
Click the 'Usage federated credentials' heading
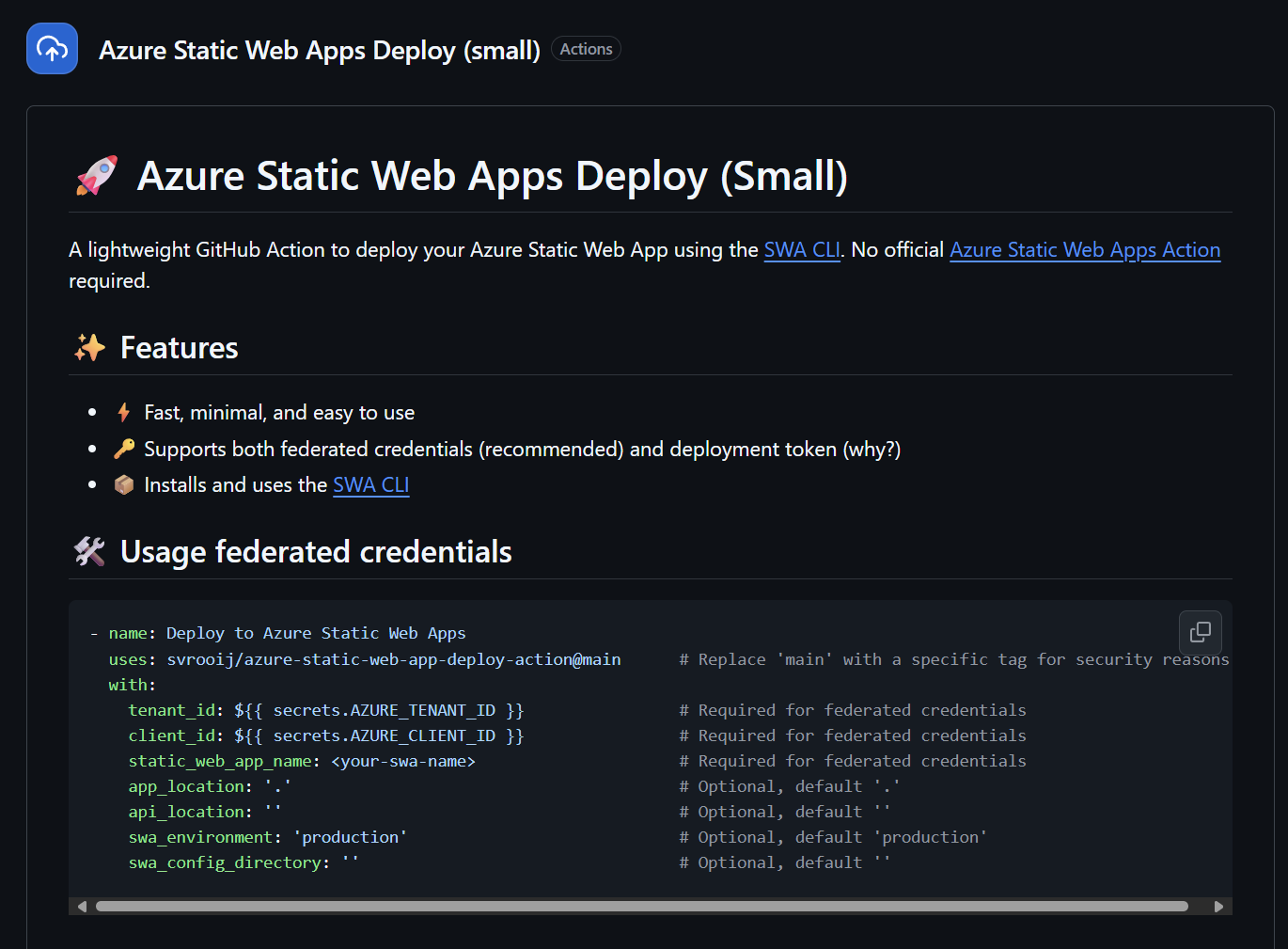[316, 552]
